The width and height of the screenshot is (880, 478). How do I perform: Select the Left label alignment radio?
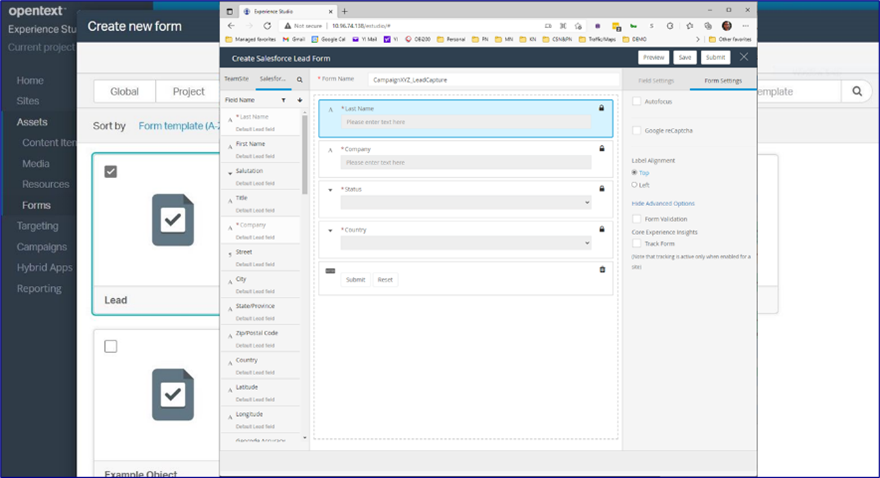pos(634,185)
